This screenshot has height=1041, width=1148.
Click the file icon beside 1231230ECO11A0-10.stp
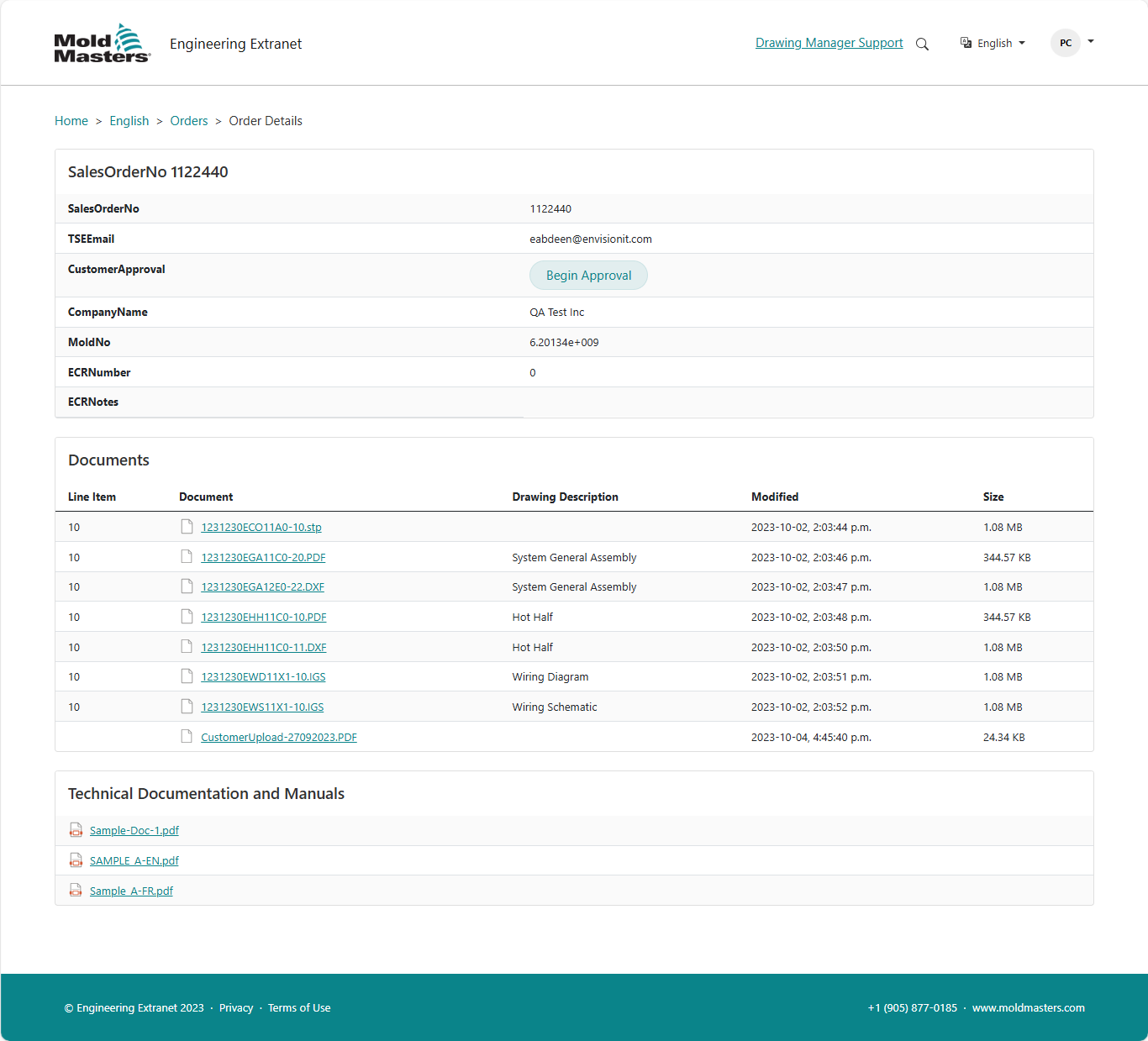(187, 527)
